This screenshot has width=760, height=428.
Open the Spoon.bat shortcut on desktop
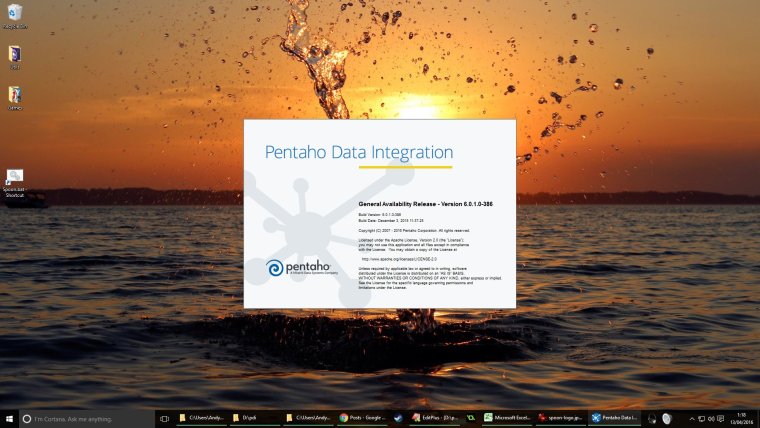[15, 180]
